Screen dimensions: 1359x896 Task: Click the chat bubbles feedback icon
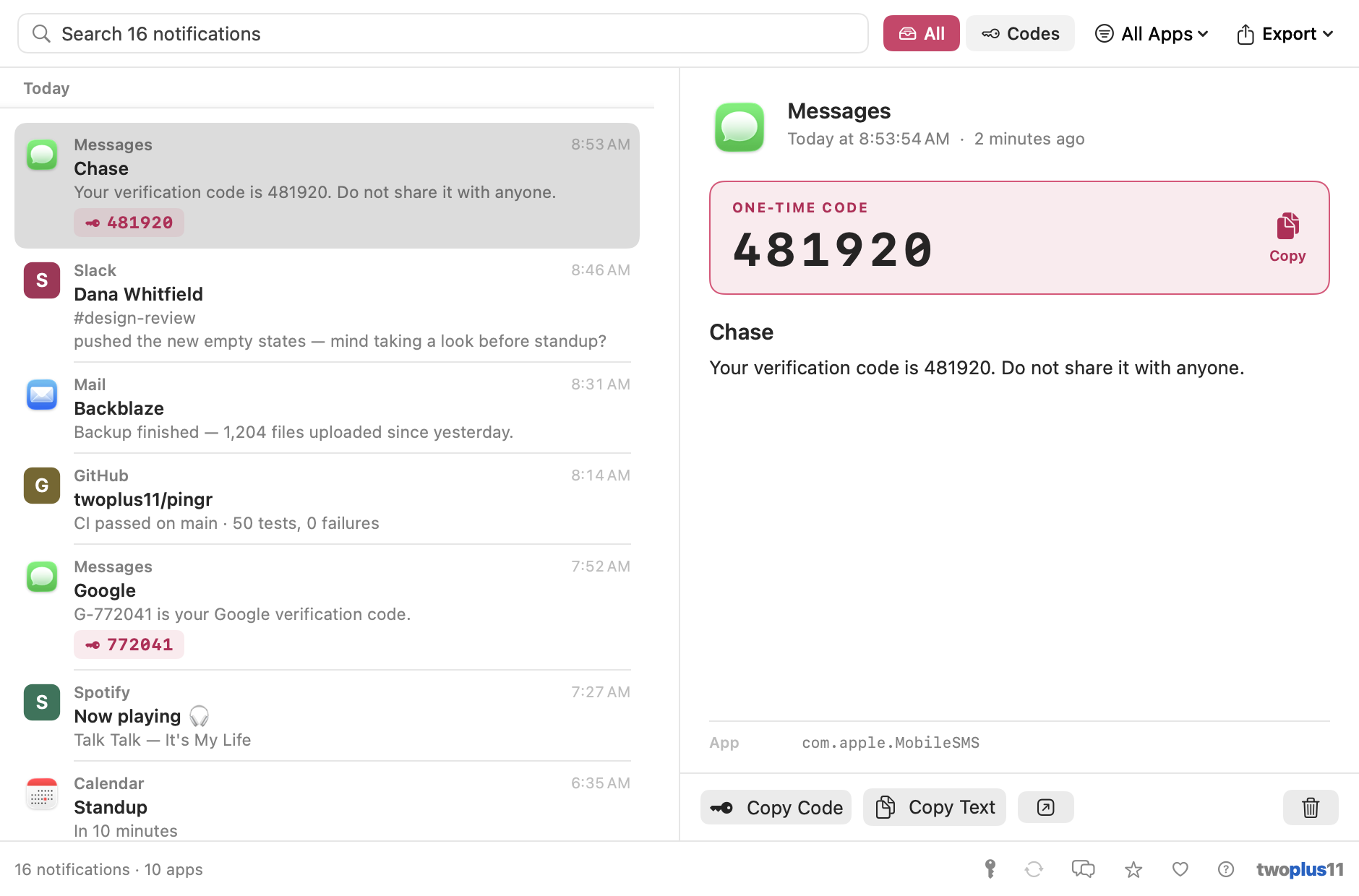[1083, 869]
